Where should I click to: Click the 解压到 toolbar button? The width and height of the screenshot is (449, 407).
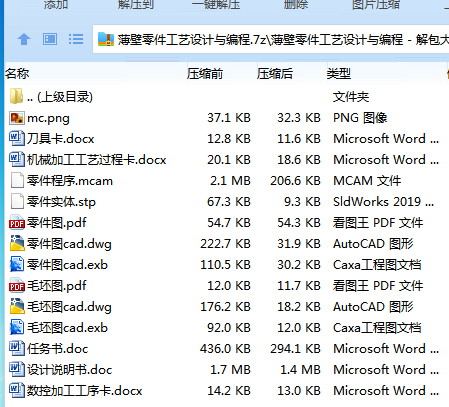tap(135, 4)
